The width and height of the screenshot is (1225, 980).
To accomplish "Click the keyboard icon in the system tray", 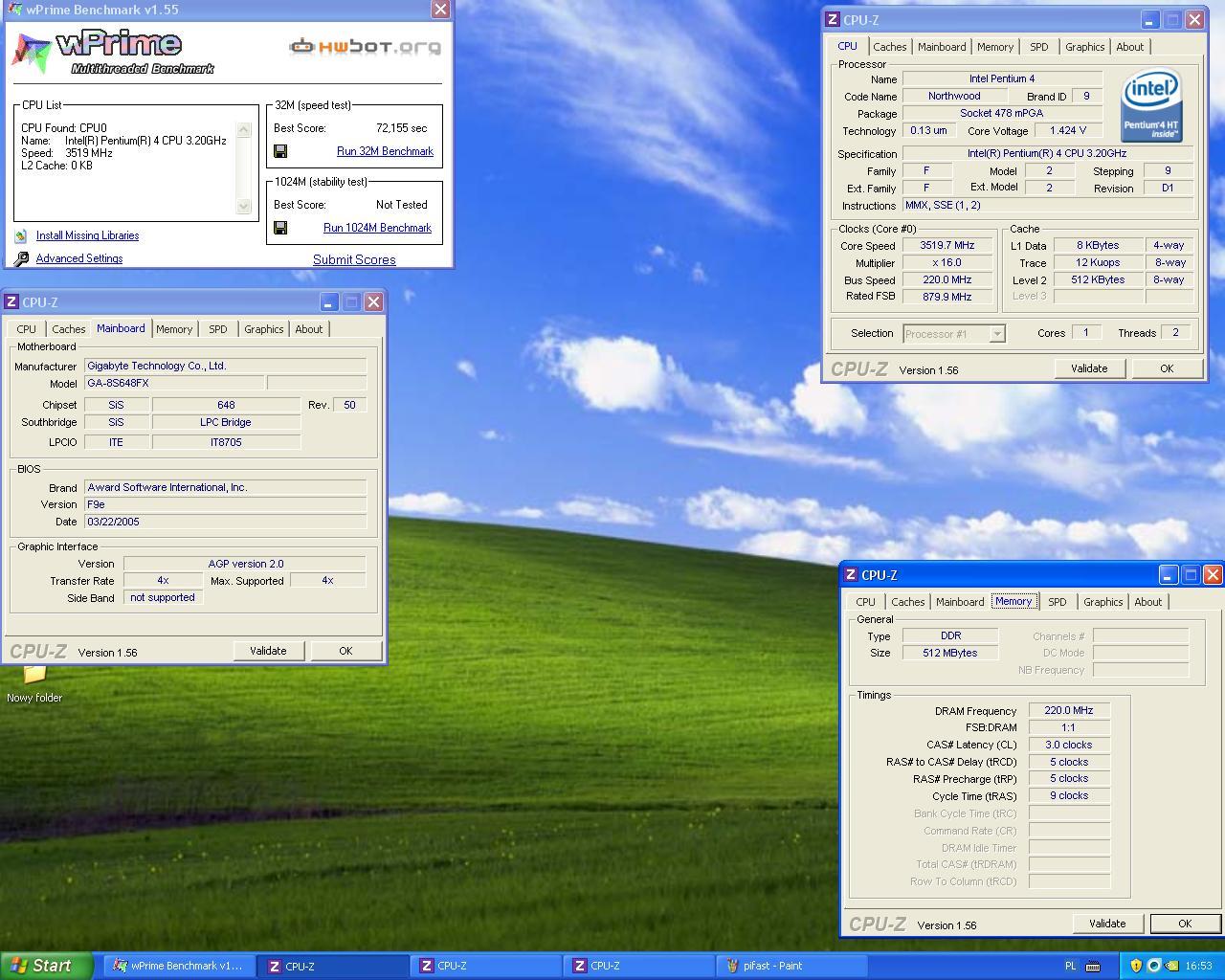I will 1093,966.
